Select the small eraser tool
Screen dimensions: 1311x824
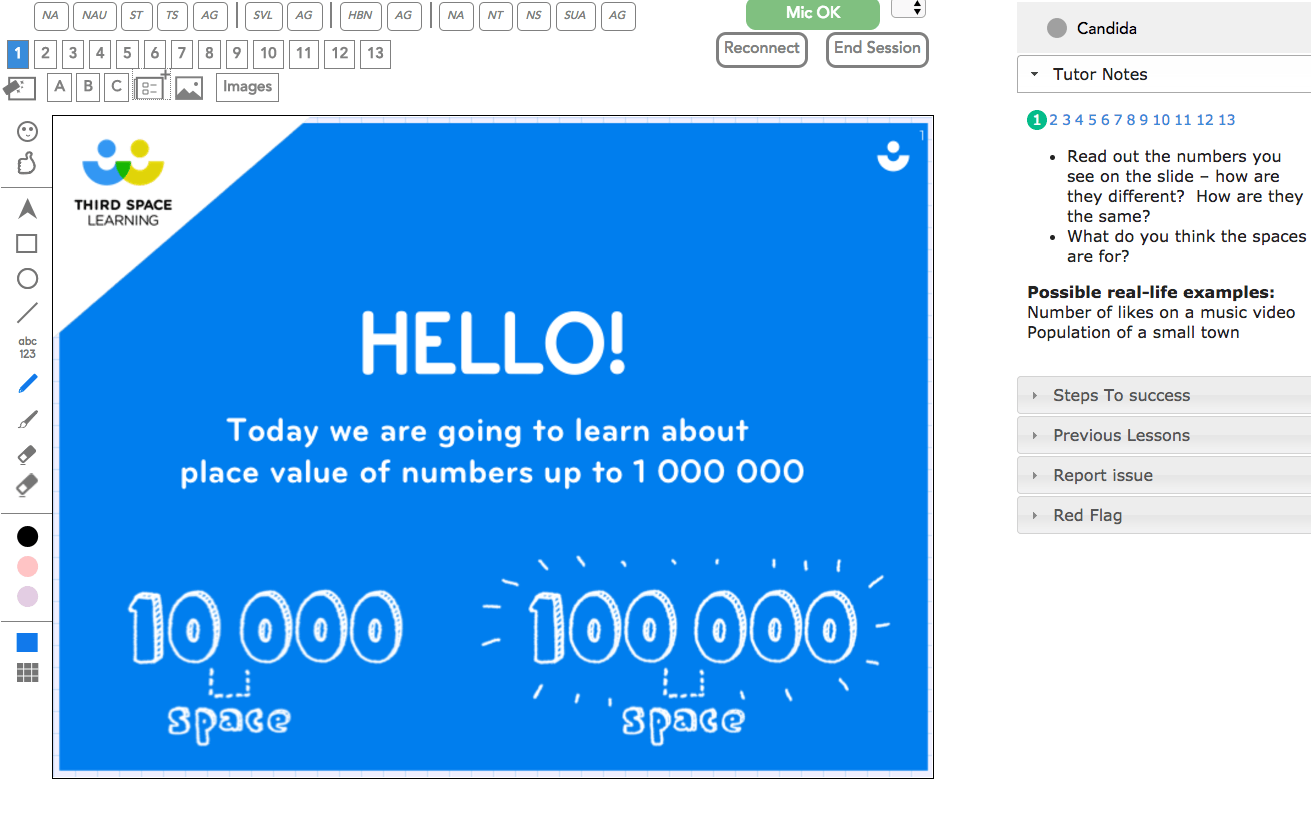[x=28, y=455]
